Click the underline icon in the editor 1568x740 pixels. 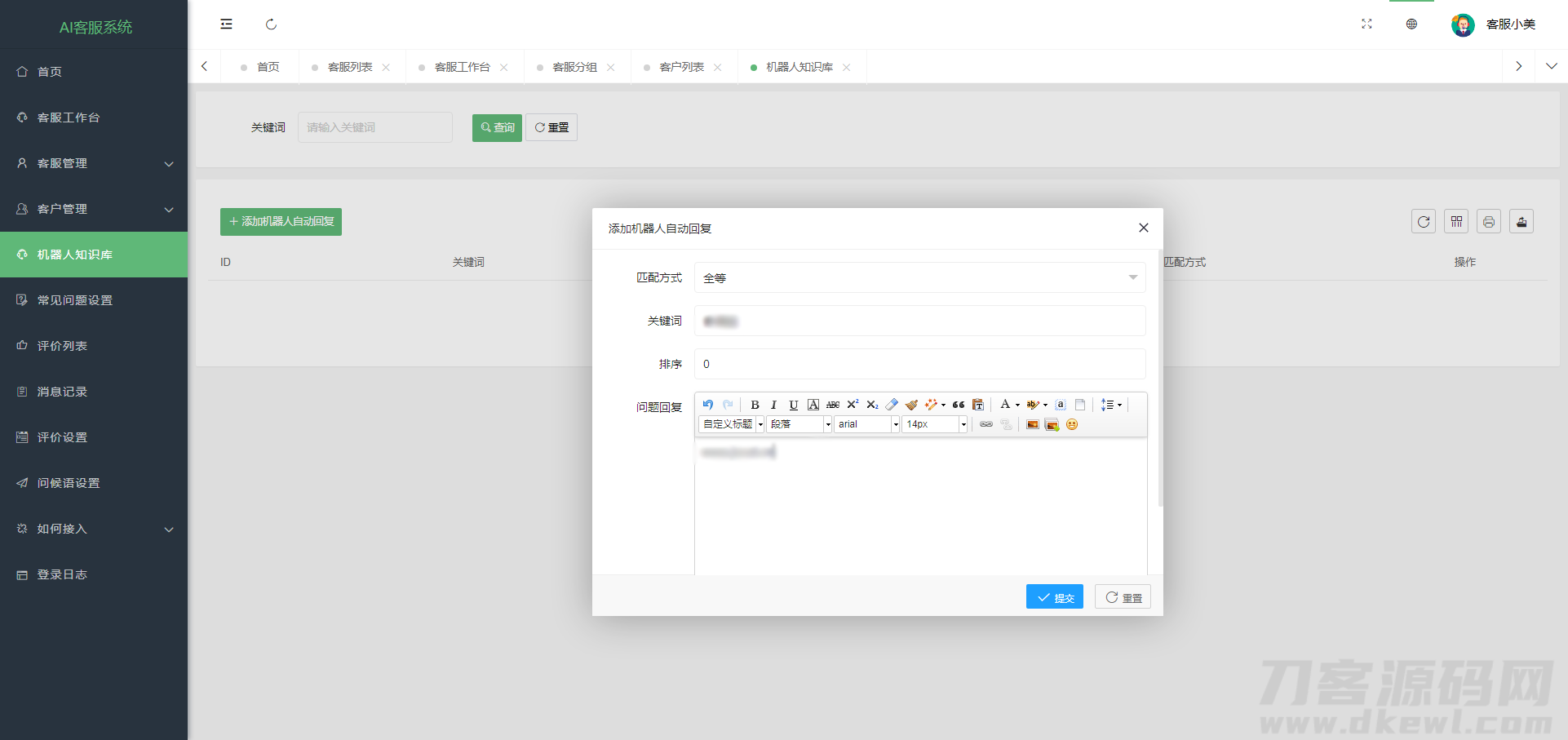[793, 405]
